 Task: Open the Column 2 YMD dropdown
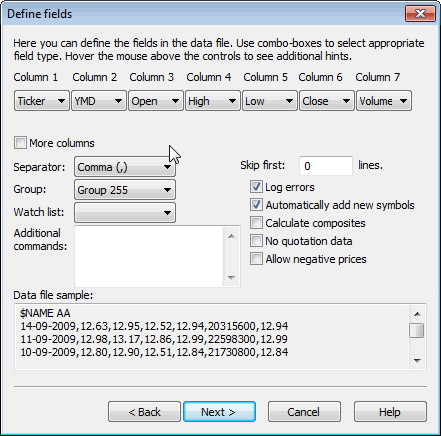[99, 101]
